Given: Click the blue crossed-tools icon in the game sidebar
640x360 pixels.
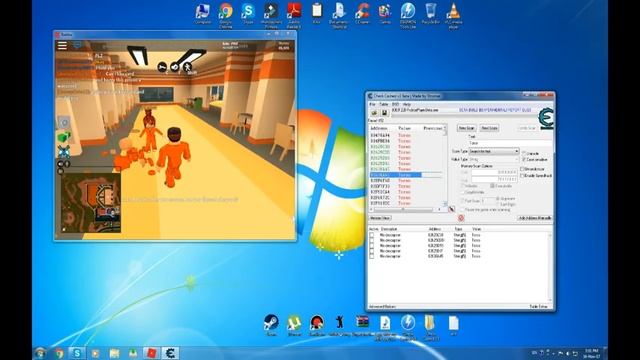Looking at the screenshot, I should coord(64,151).
